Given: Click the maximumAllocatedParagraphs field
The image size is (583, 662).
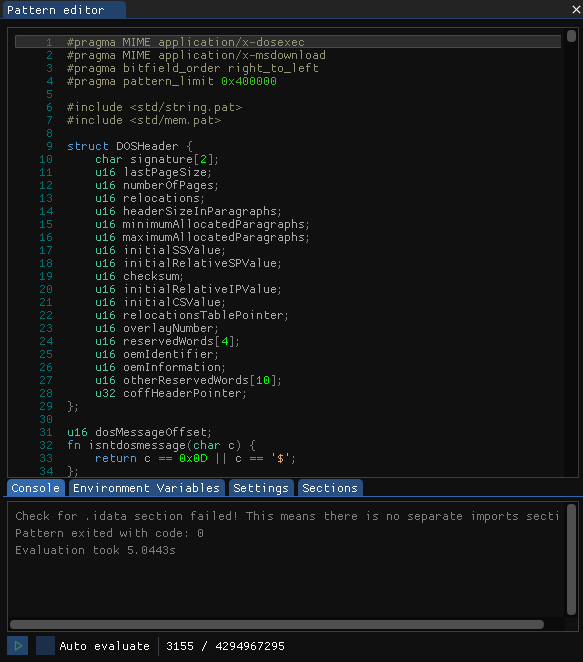Looking at the screenshot, I should pyautogui.click(x=202, y=237).
